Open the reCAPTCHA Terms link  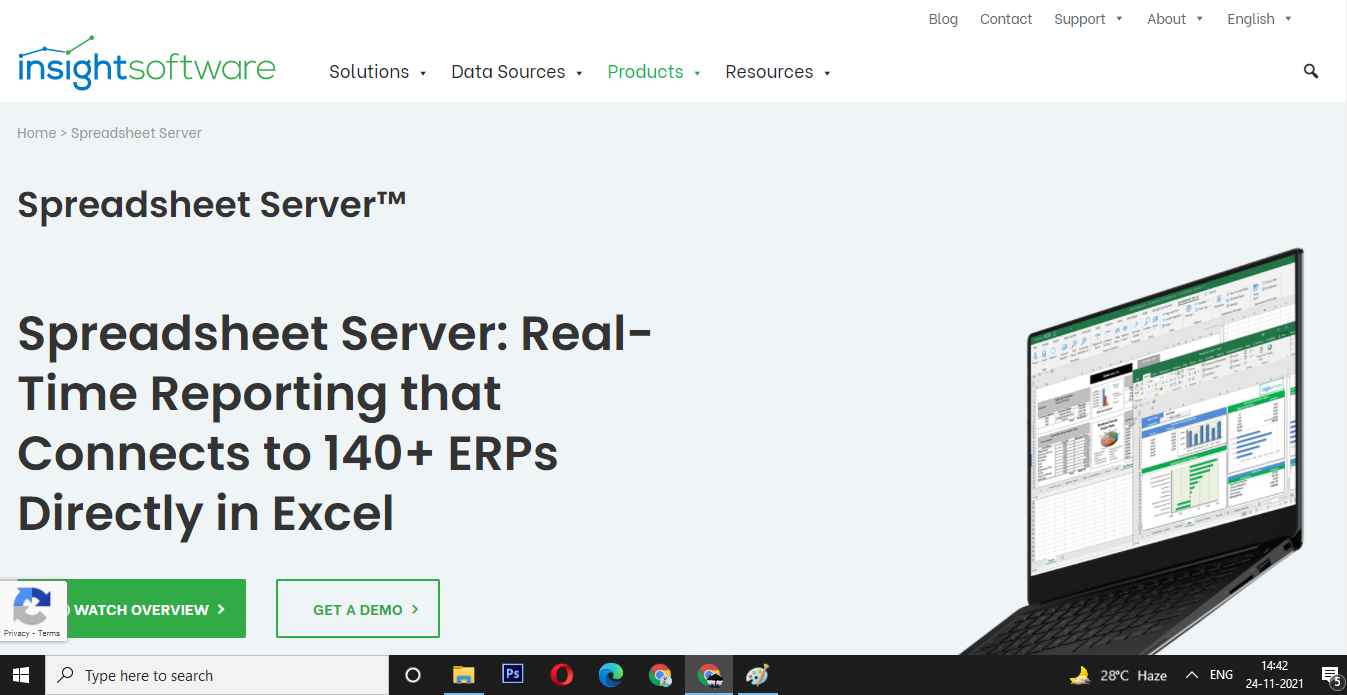pyautogui.click(x=49, y=633)
